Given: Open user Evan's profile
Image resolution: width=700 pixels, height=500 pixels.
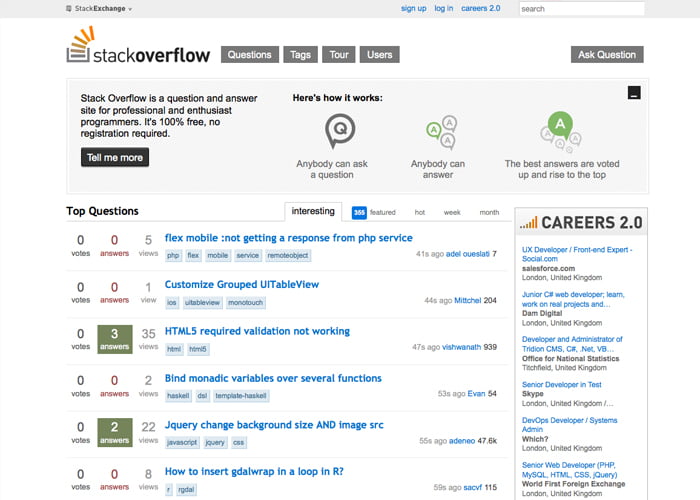Looking at the screenshot, I should (x=476, y=393).
